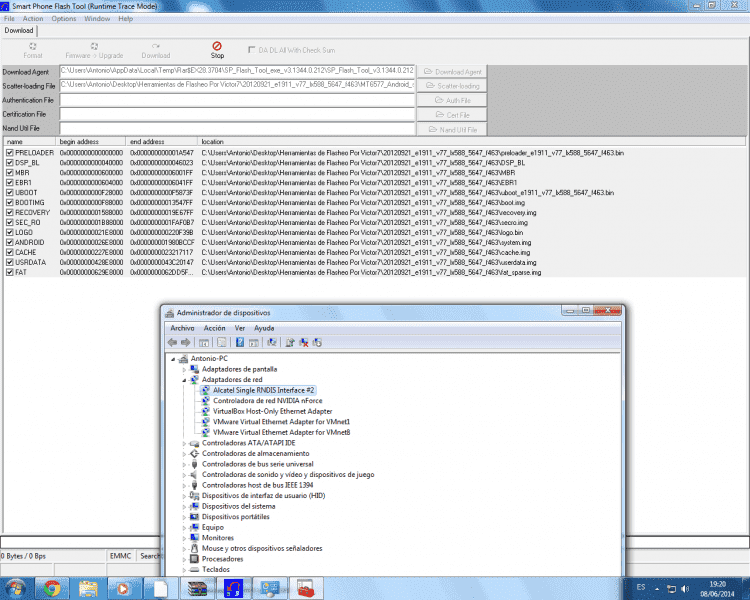Screen dimensions: 750x600
Task: Expand Adaptadores de pantalla
Action: pyautogui.click(x=184, y=370)
